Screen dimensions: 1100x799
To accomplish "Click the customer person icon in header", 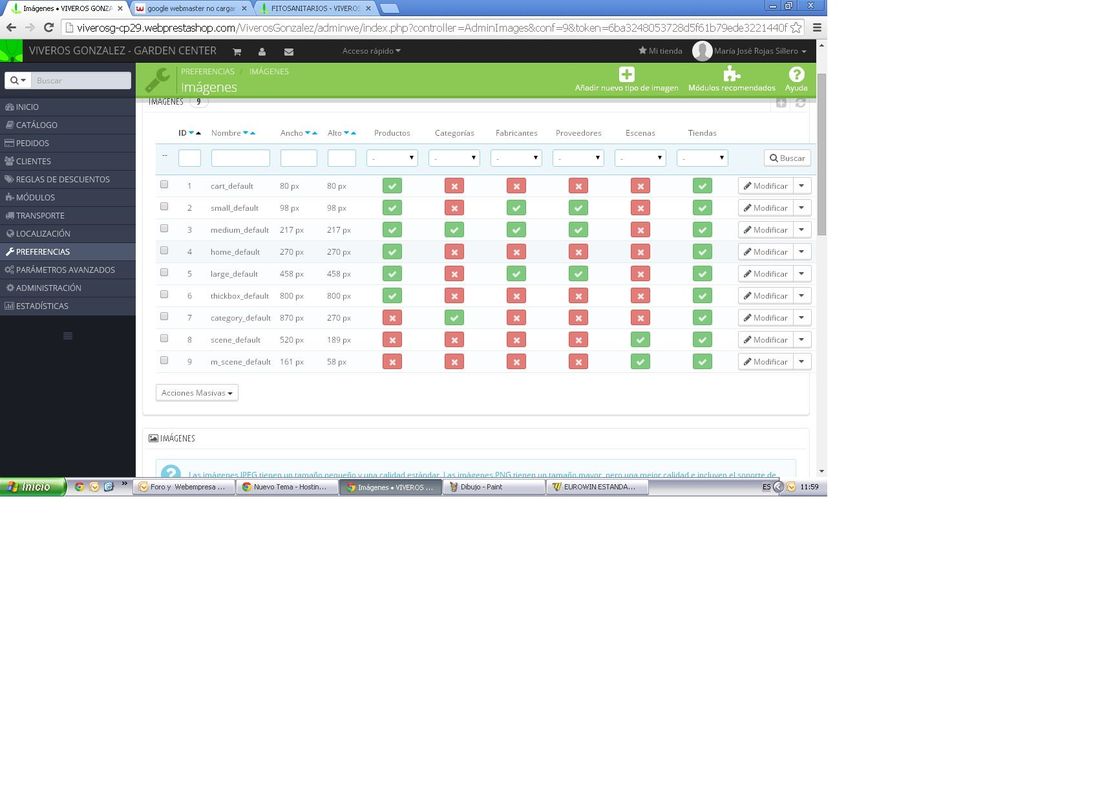I will coord(262,51).
